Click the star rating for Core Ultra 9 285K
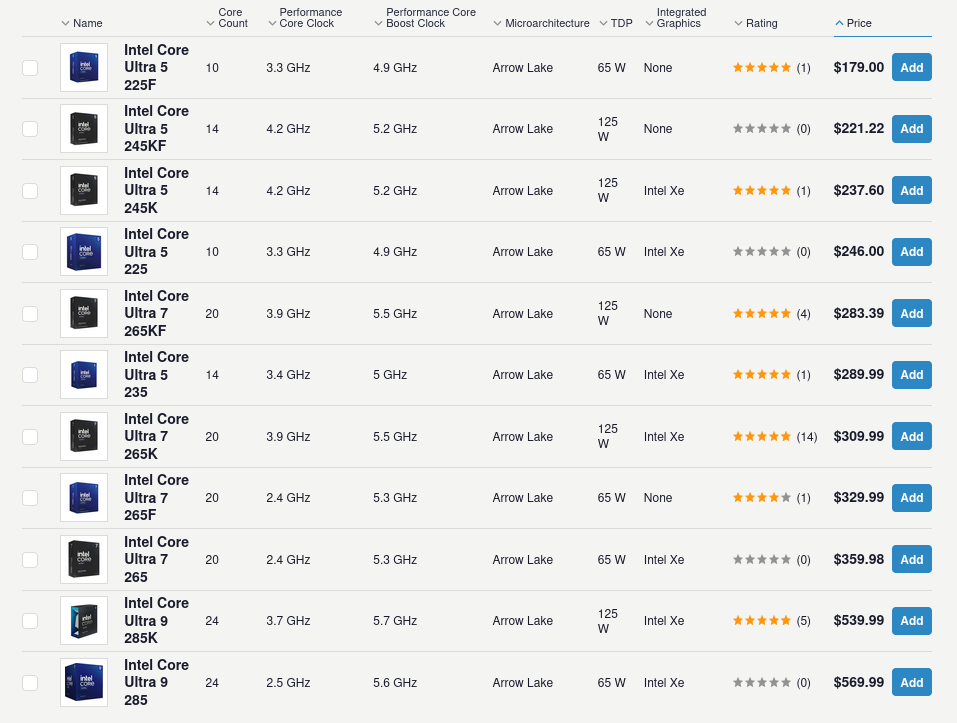The height and width of the screenshot is (723, 957). tap(762, 621)
